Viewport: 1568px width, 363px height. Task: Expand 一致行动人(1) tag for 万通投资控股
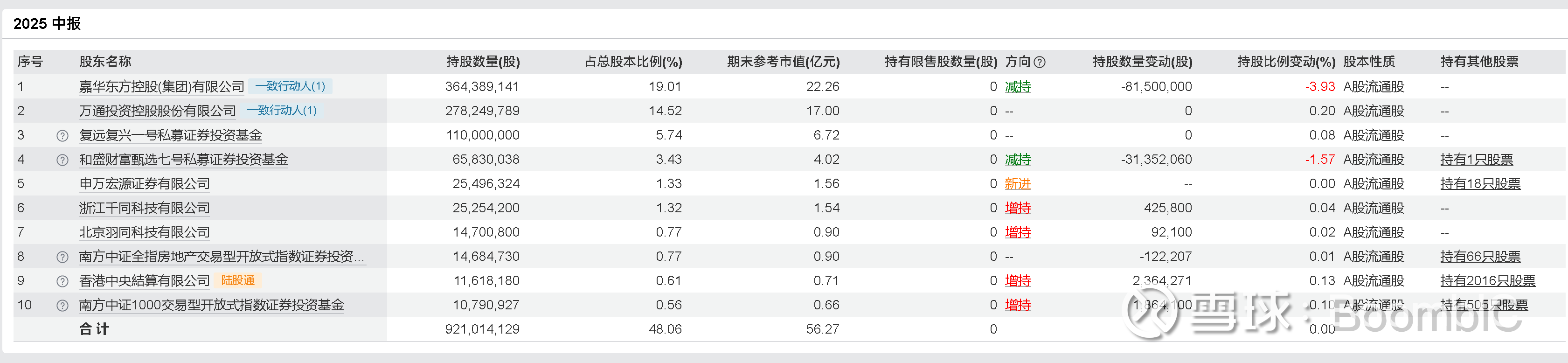[281, 111]
